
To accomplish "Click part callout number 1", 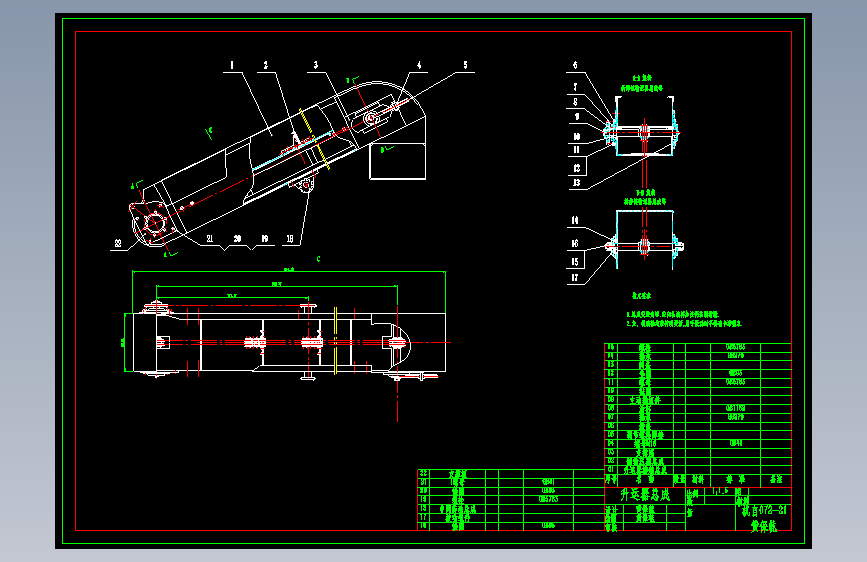I will [x=232, y=65].
